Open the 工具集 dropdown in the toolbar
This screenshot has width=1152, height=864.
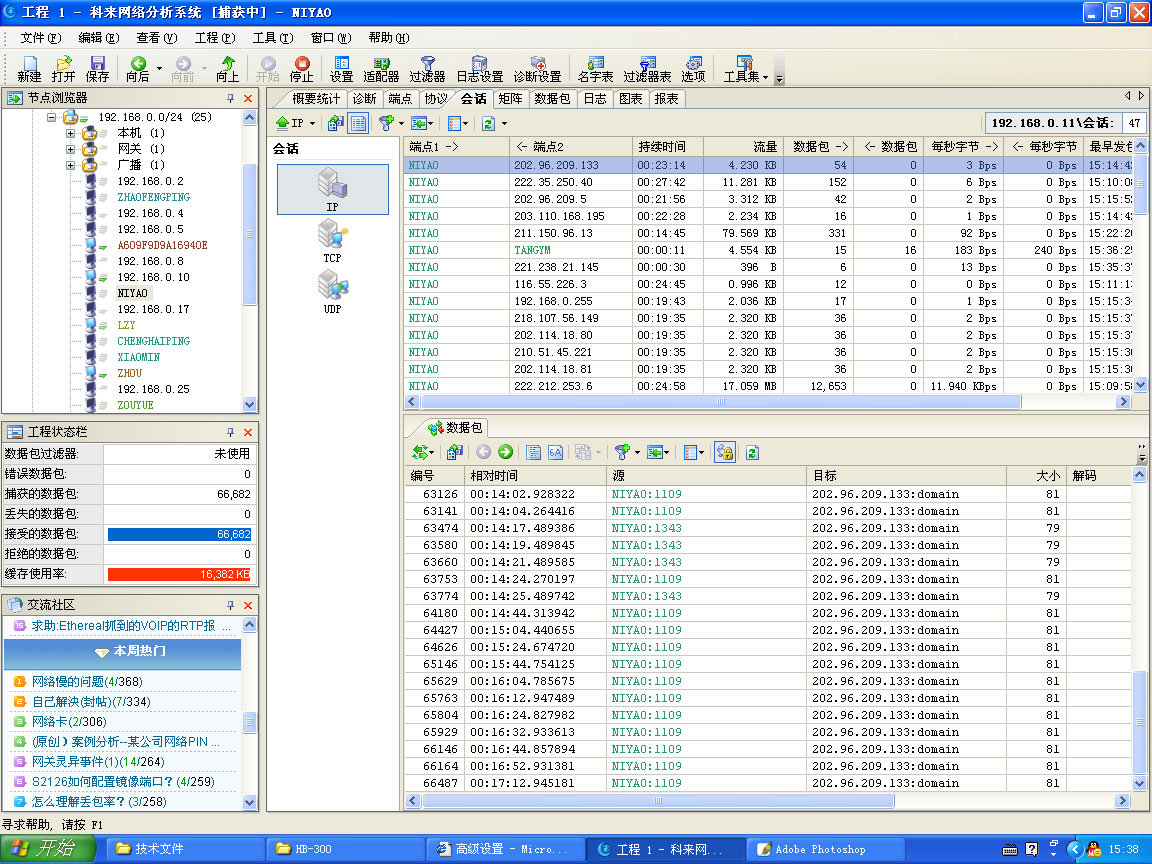point(745,68)
